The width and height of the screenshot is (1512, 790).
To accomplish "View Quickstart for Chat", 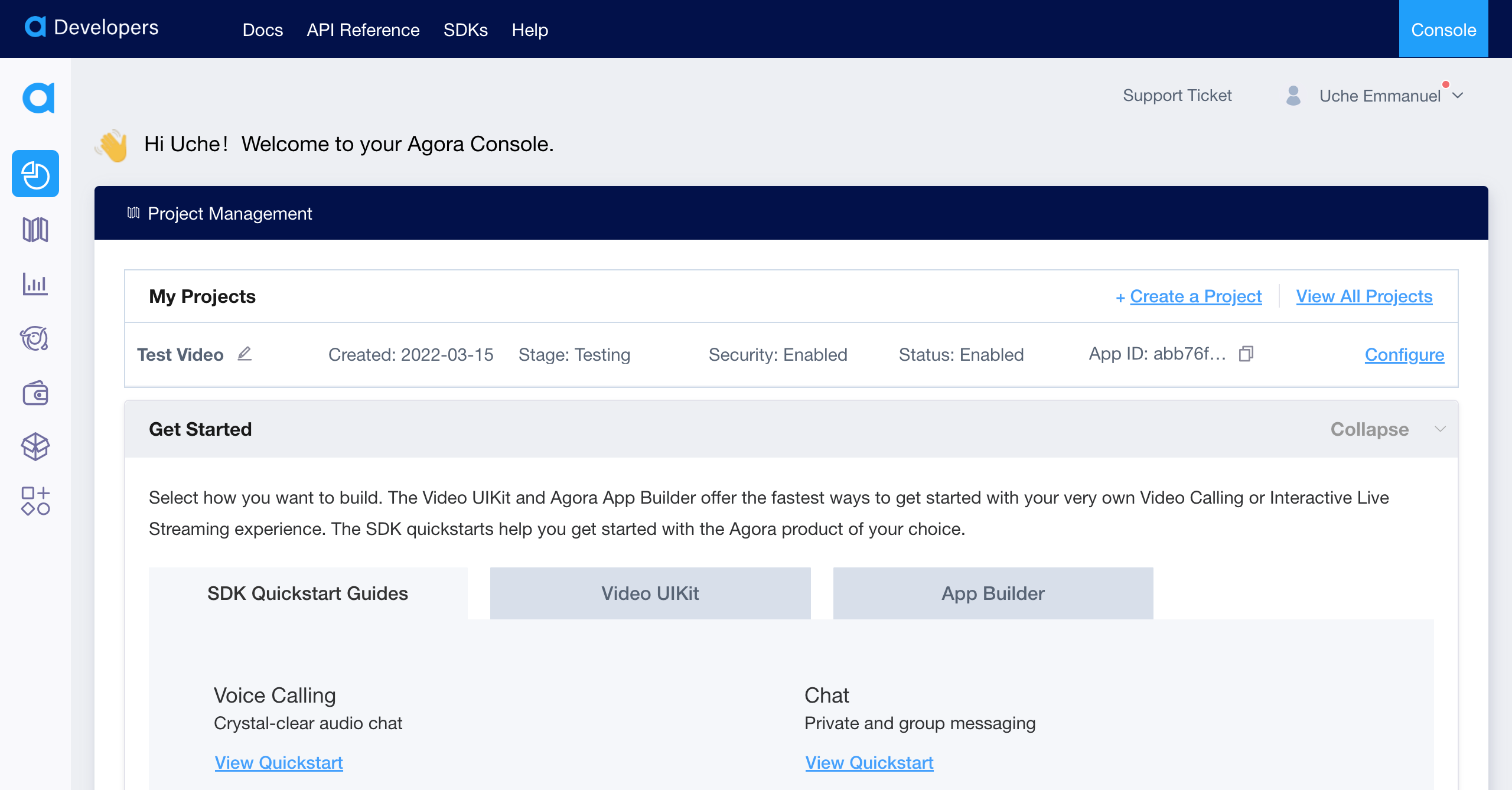I will coord(869,763).
